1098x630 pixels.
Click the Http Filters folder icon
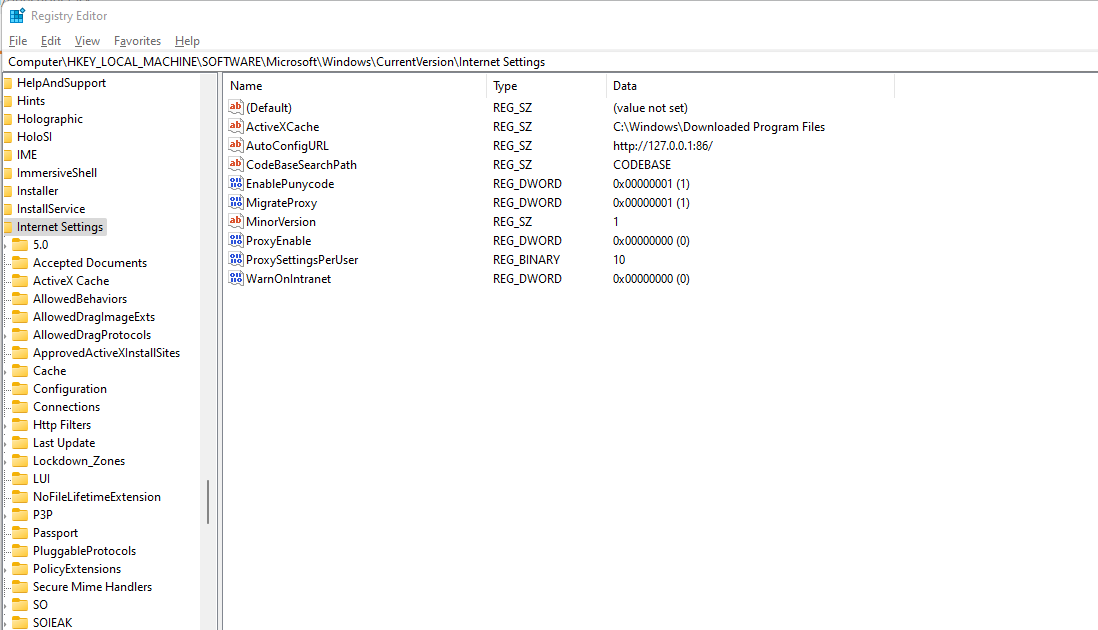click(20, 424)
